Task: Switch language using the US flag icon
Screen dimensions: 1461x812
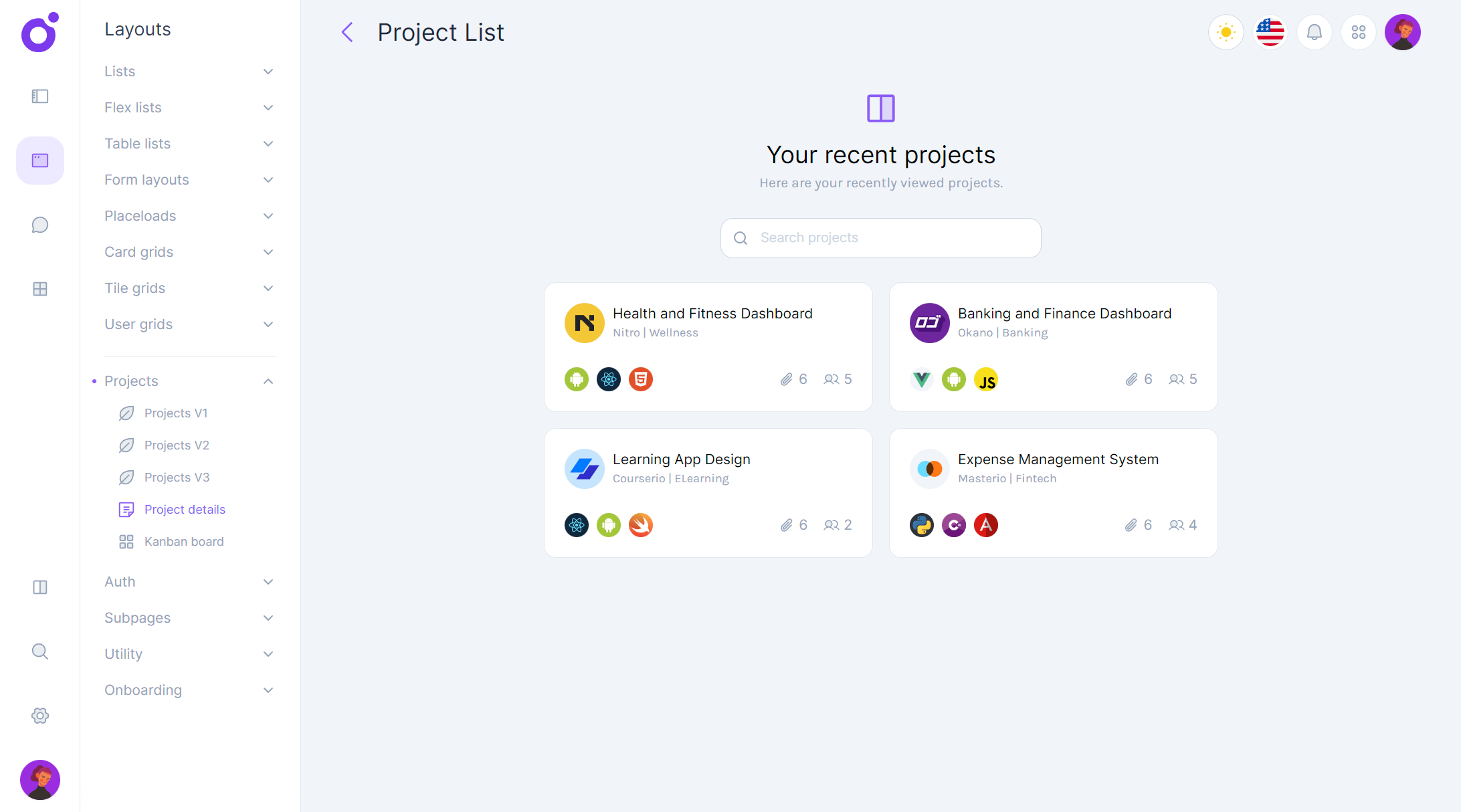Action: point(1270,31)
